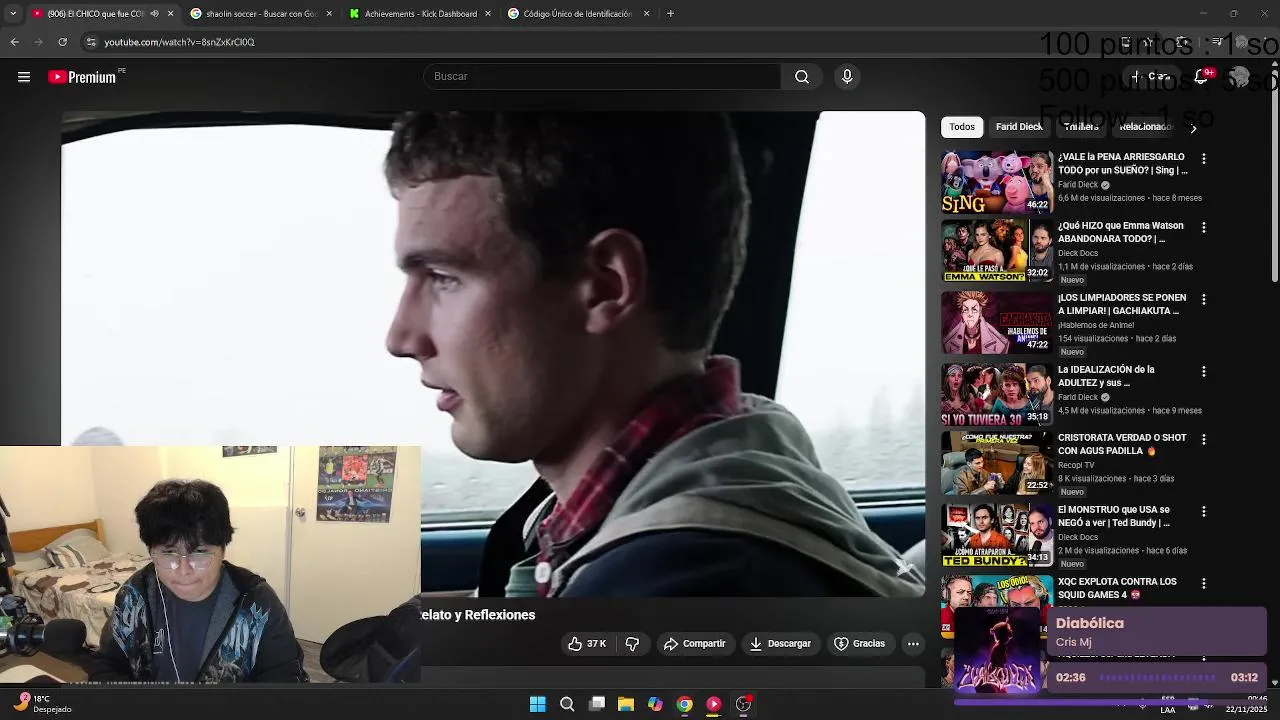Close the Código Único tab

click(646, 14)
